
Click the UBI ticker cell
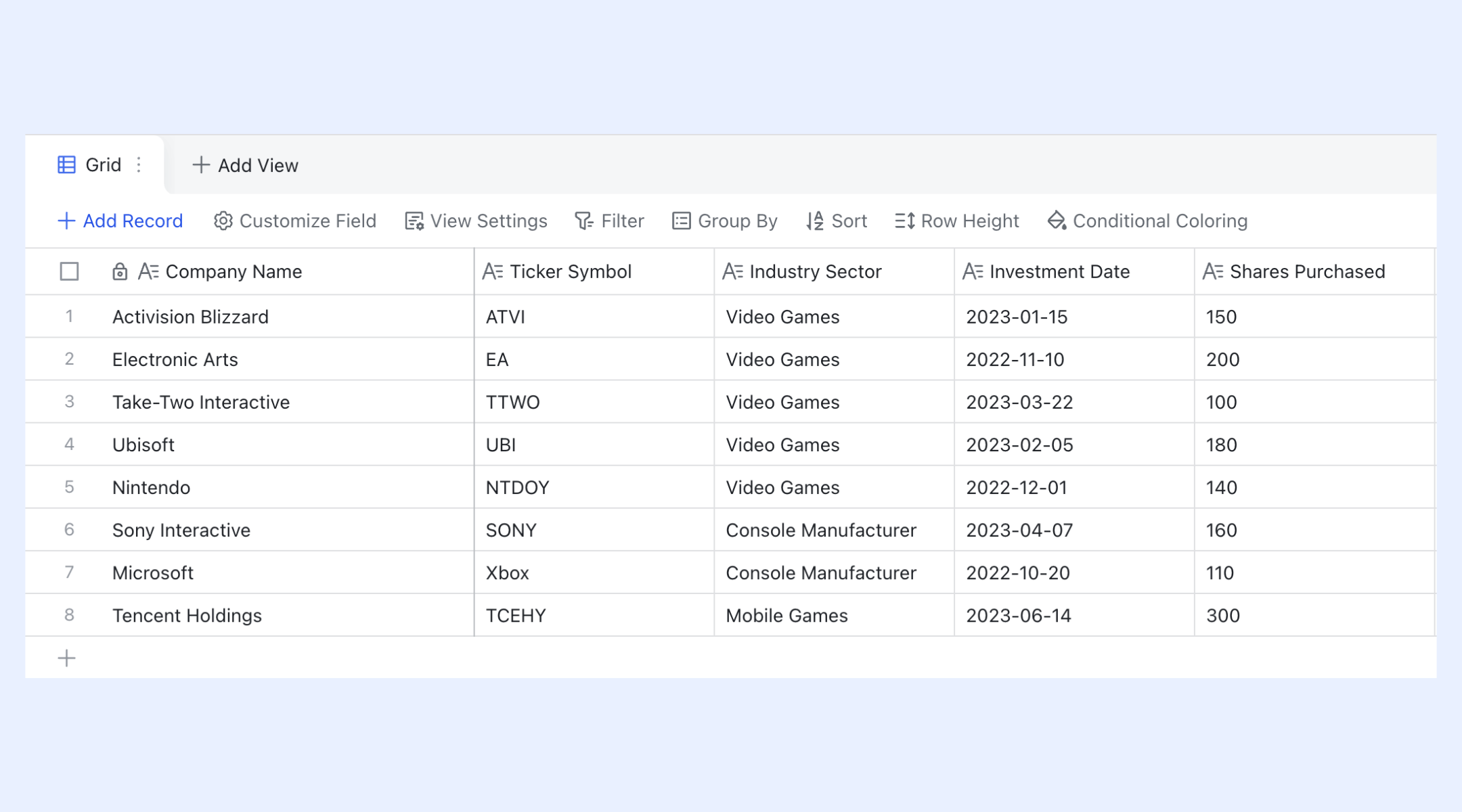tap(594, 445)
